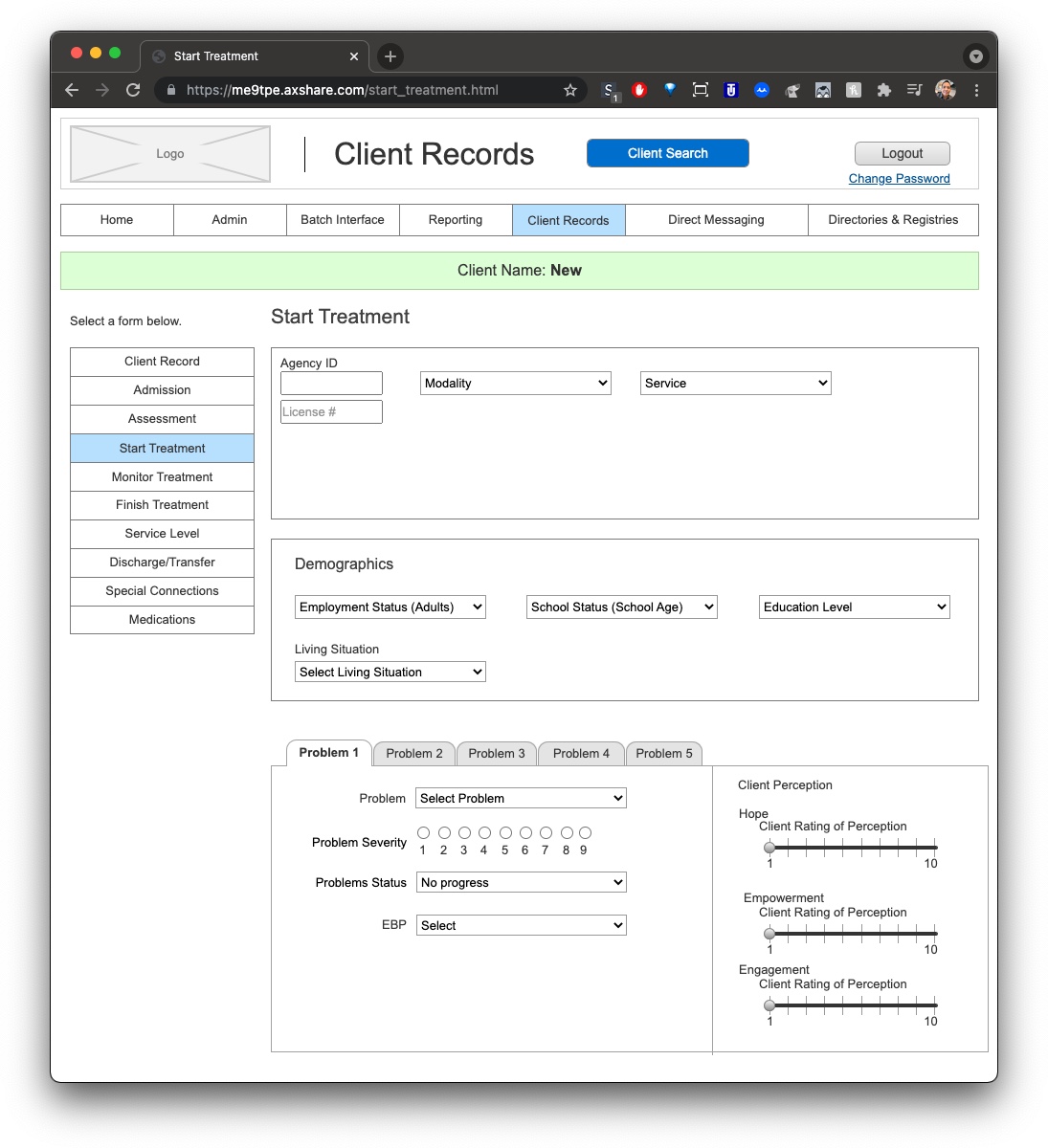
Task: Select Problem Severity rating 1
Action: click(x=423, y=833)
